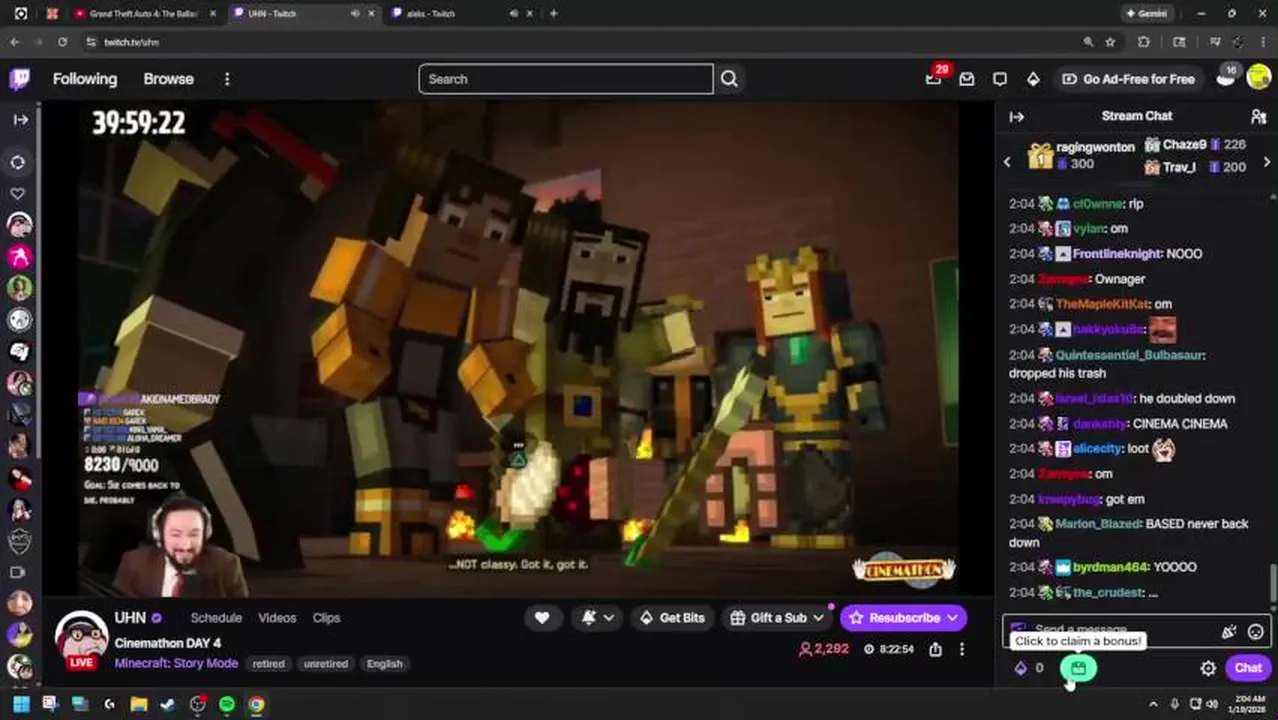
Task: Show previous gift leaderboard page arrow
Action: [x=1007, y=162]
